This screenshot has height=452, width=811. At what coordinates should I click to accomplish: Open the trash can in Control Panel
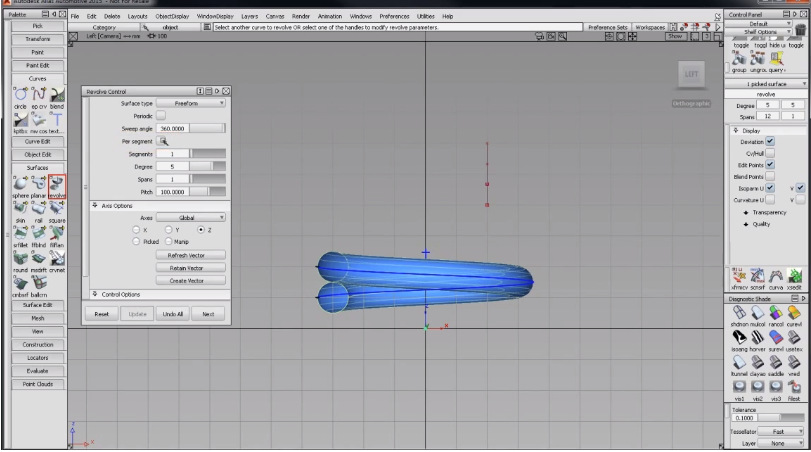click(800, 31)
